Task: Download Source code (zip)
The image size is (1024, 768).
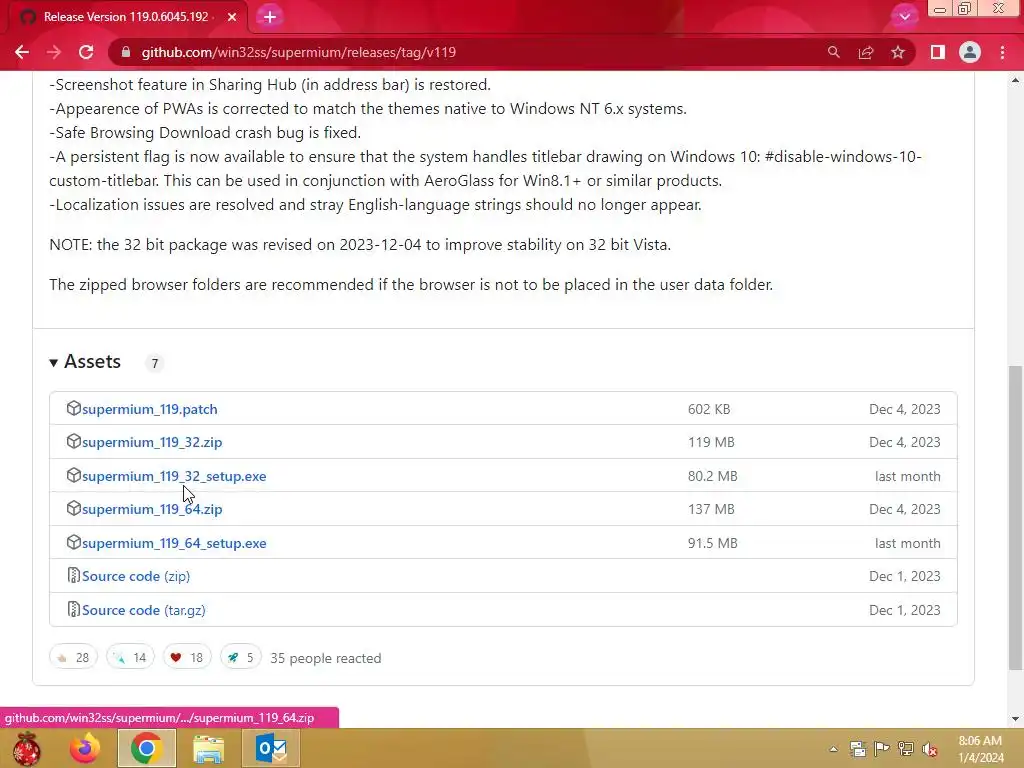Action: point(136,576)
